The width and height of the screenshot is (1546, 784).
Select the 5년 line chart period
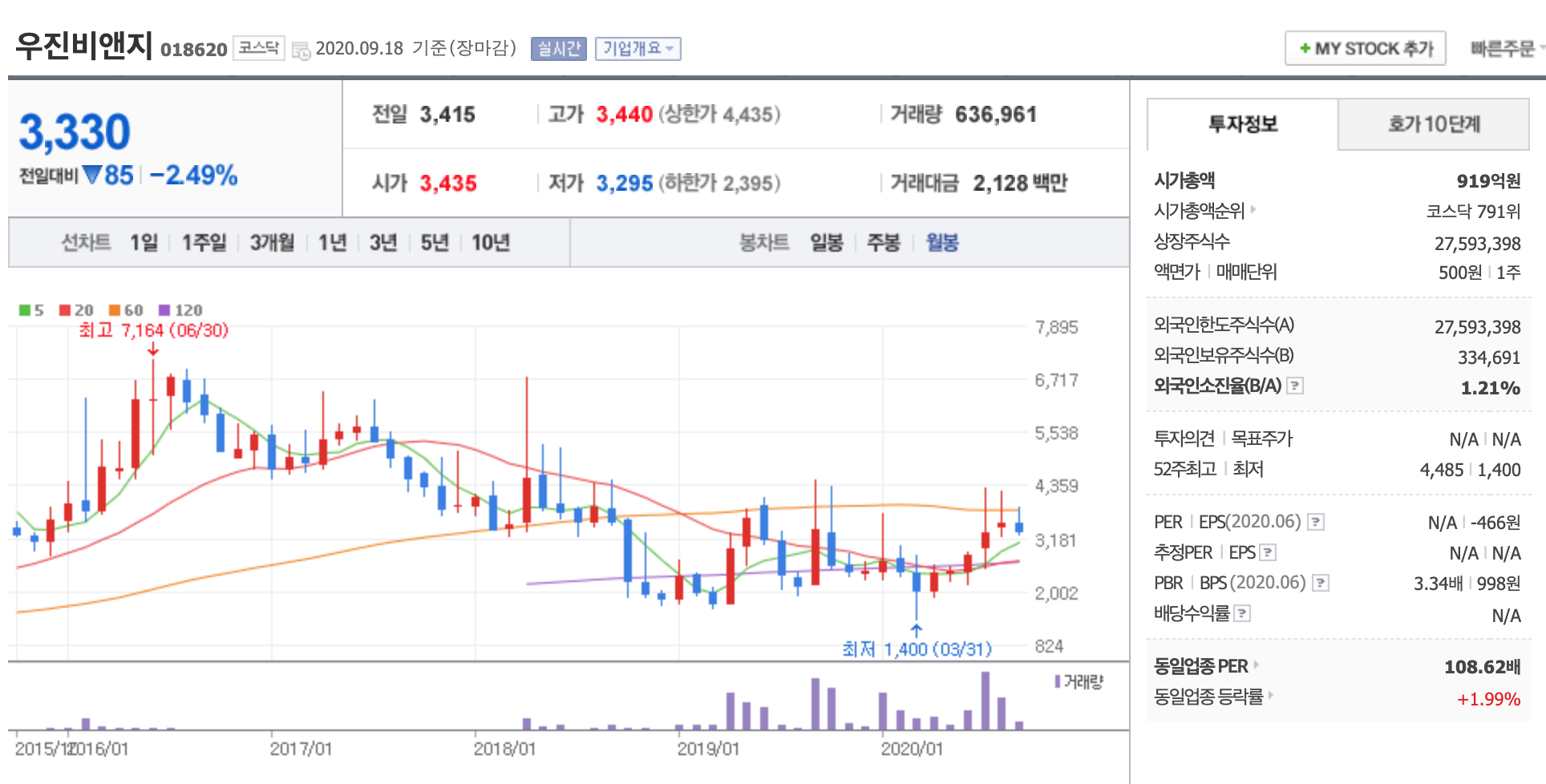(435, 243)
